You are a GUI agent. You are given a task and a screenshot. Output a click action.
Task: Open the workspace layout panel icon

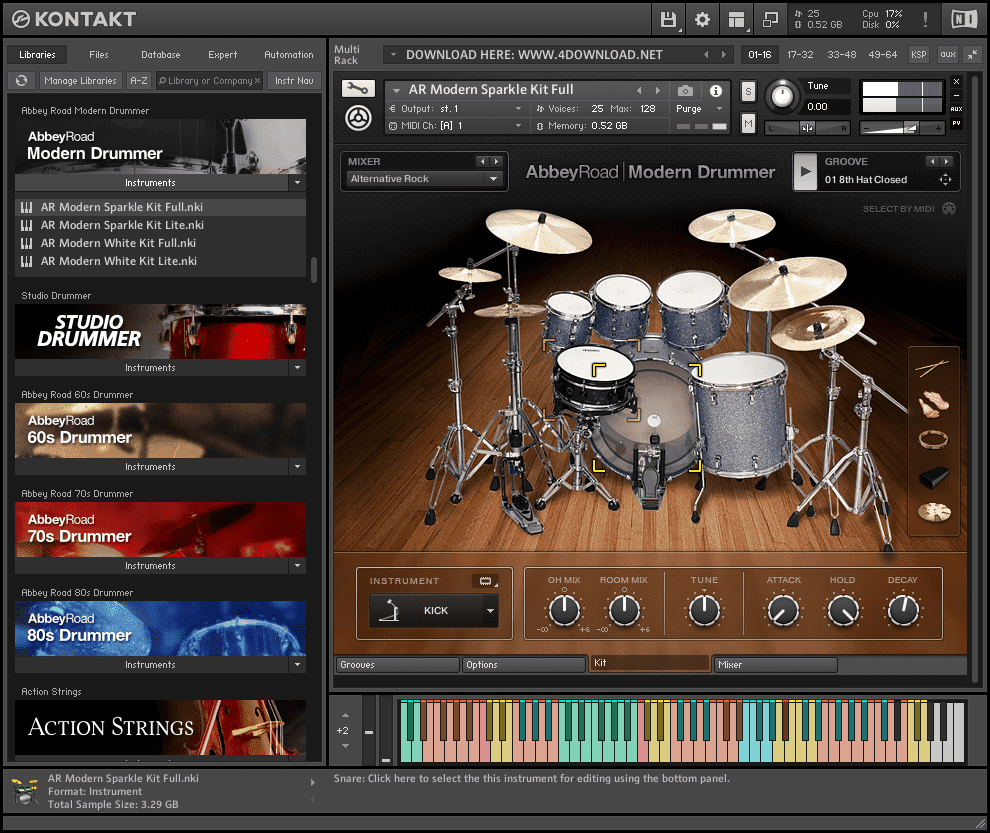coord(736,20)
